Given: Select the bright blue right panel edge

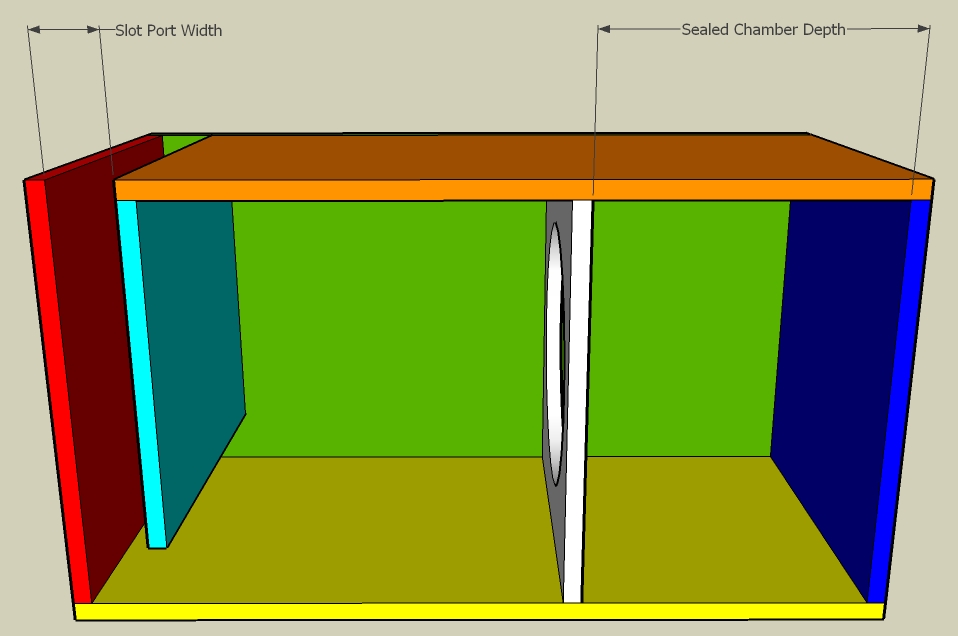Looking at the screenshot, I should (897, 400).
